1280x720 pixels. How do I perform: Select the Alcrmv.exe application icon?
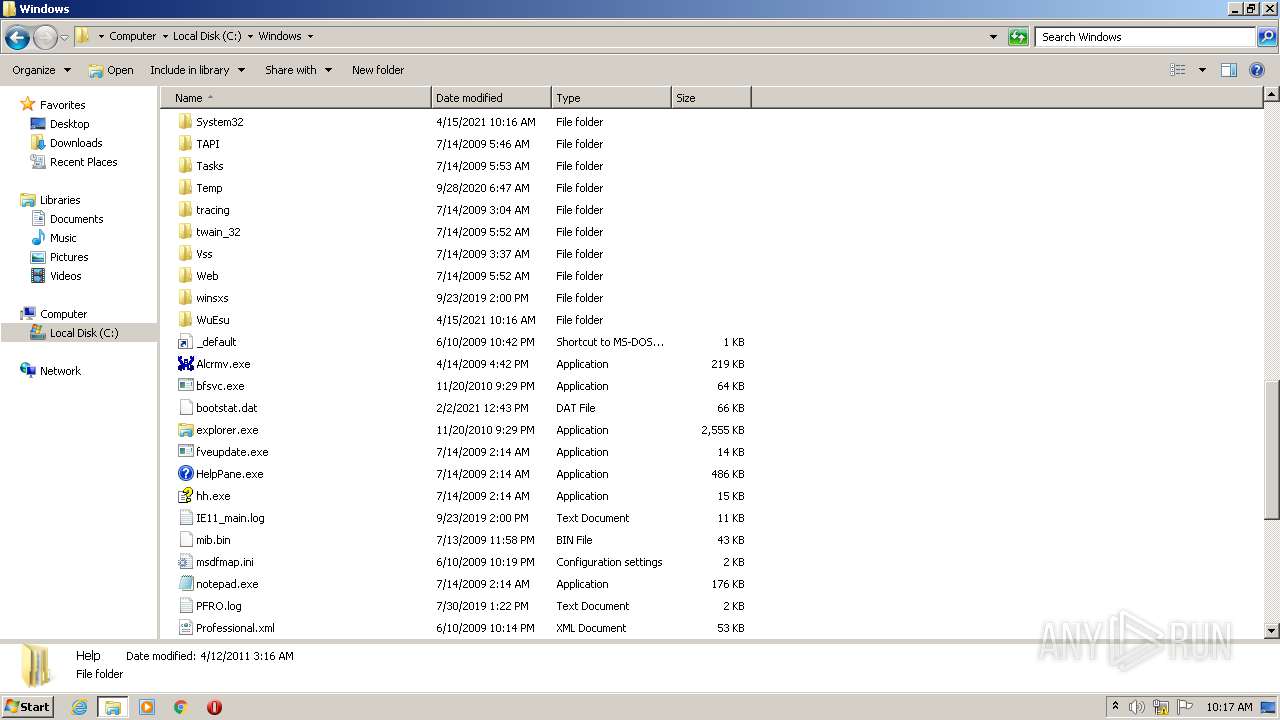(x=185, y=364)
